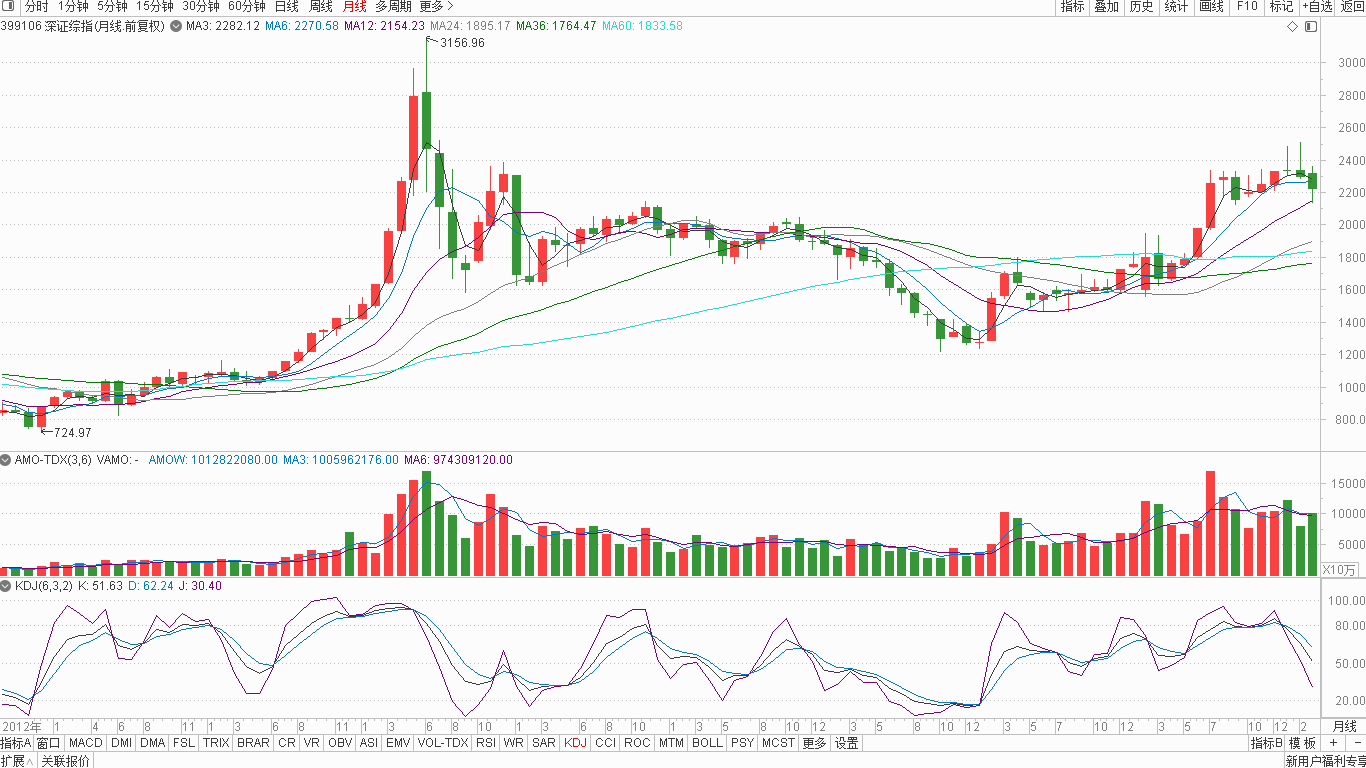Screen dimensions: 1366x768
Task: Click the 标记 mark button
Action: [x=1281, y=6]
